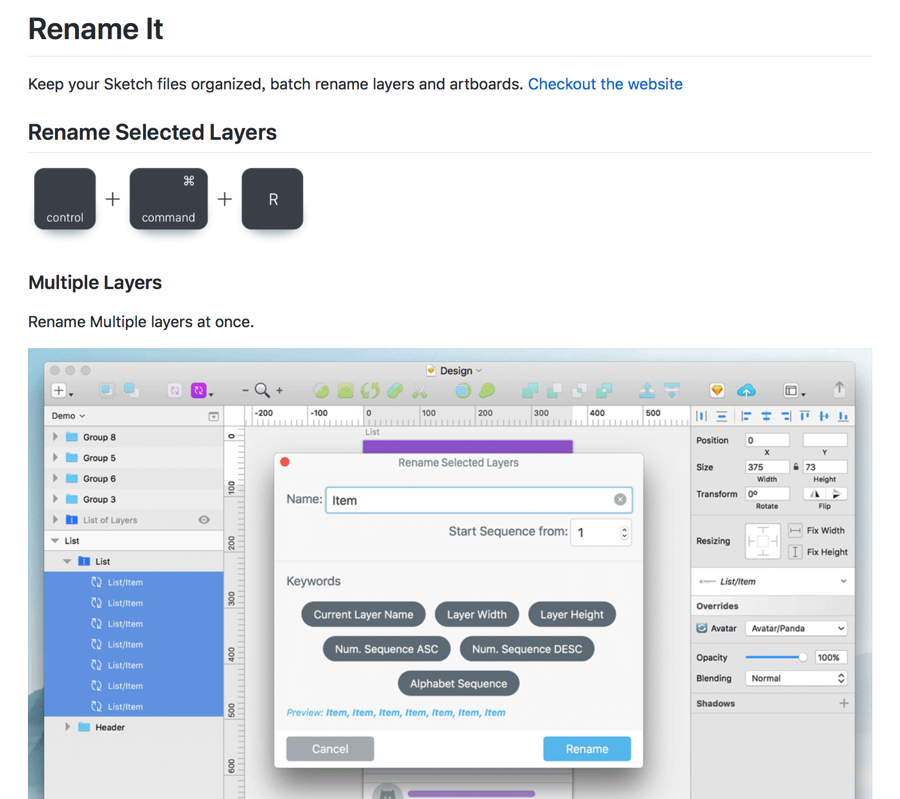Open the Insert plus menu in toolbar

pyautogui.click(x=62, y=391)
